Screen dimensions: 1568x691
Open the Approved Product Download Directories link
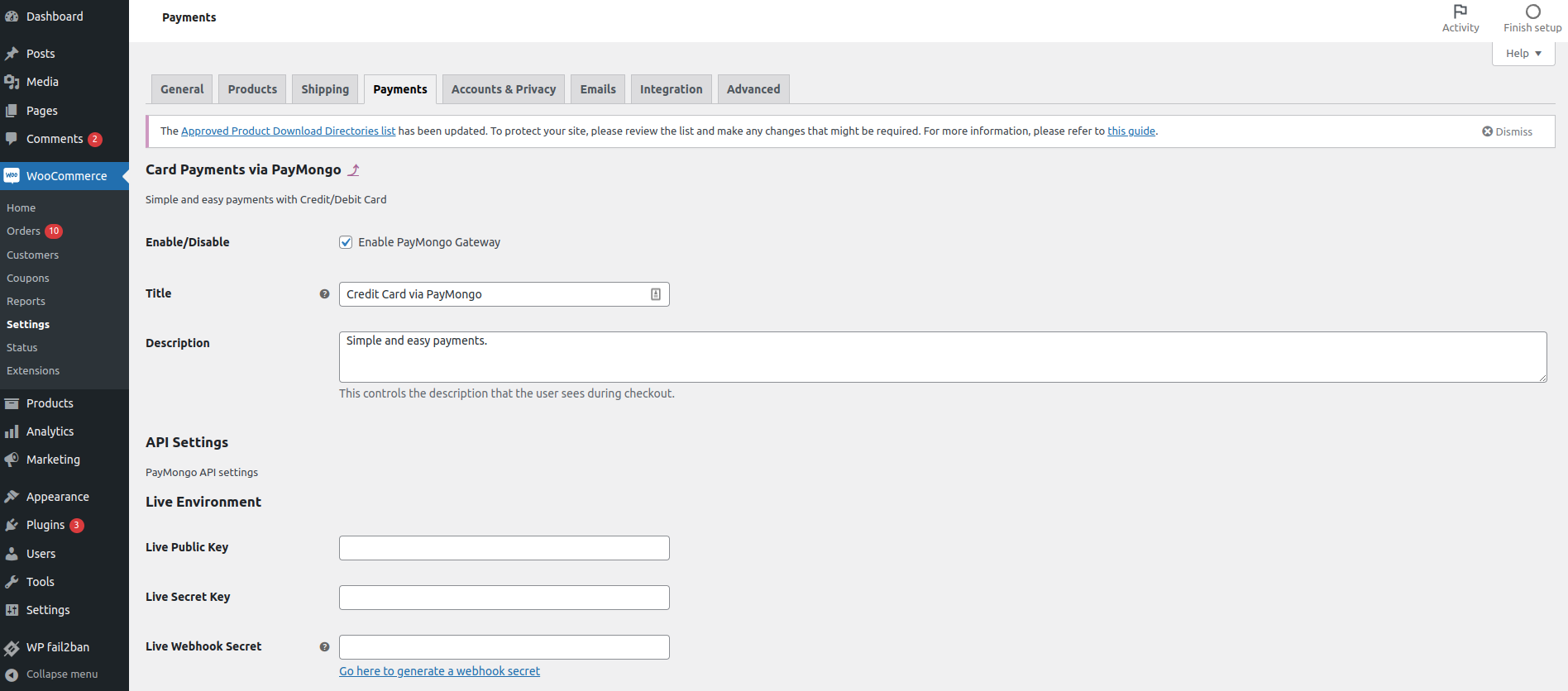pyautogui.click(x=288, y=131)
